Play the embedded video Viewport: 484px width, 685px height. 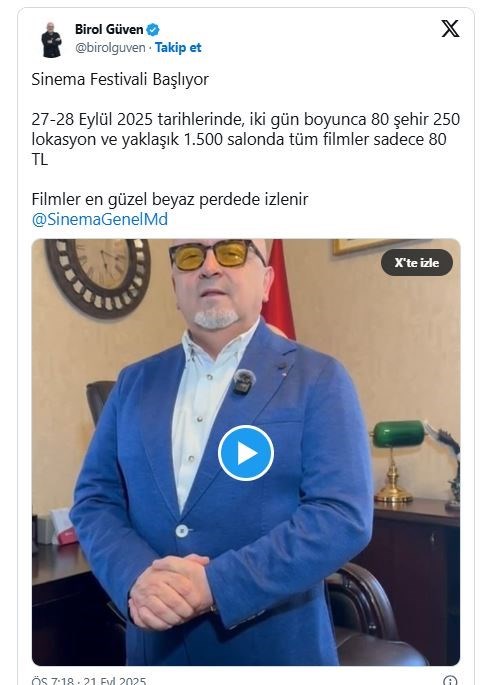(x=246, y=453)
